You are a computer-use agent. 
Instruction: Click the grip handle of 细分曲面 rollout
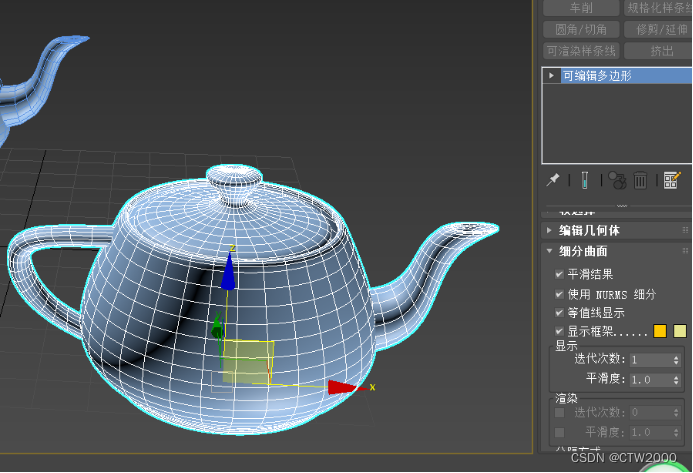(x=685, y=251)
